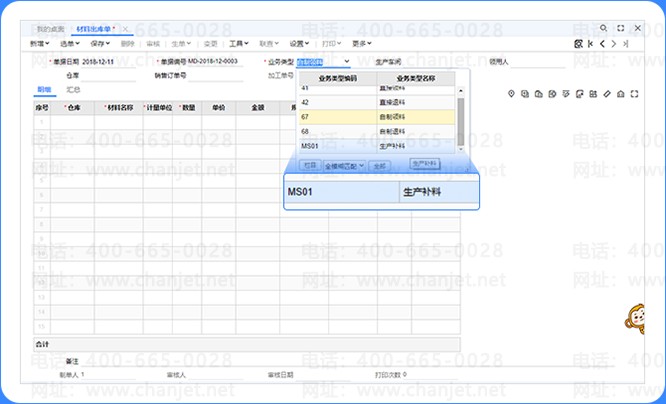Screen dimensions: 666x404
Task: Click the 单价 grid column header
Action: tap(219, 108)
